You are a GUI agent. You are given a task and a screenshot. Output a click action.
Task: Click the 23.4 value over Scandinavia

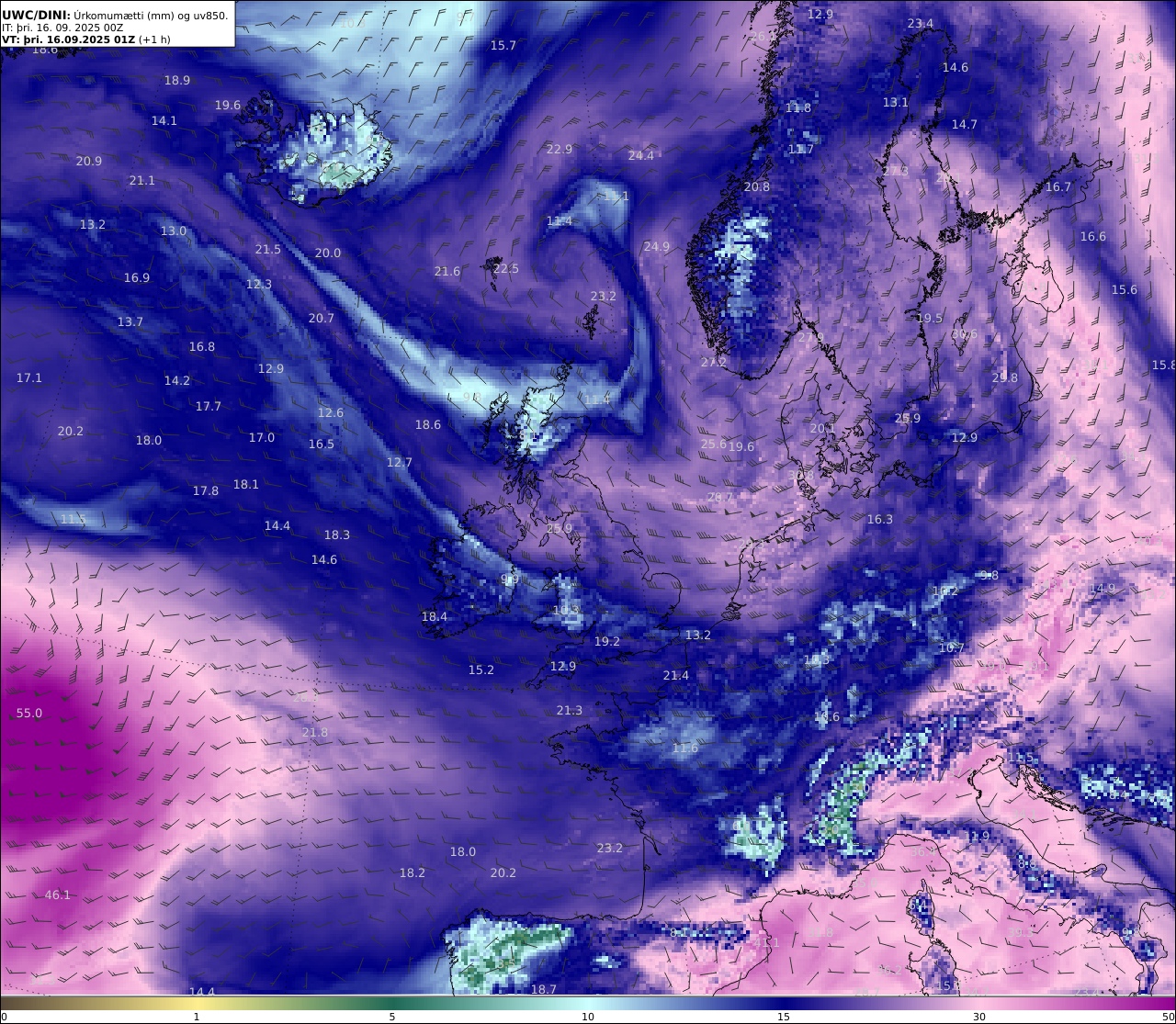(x=921, y=23)
